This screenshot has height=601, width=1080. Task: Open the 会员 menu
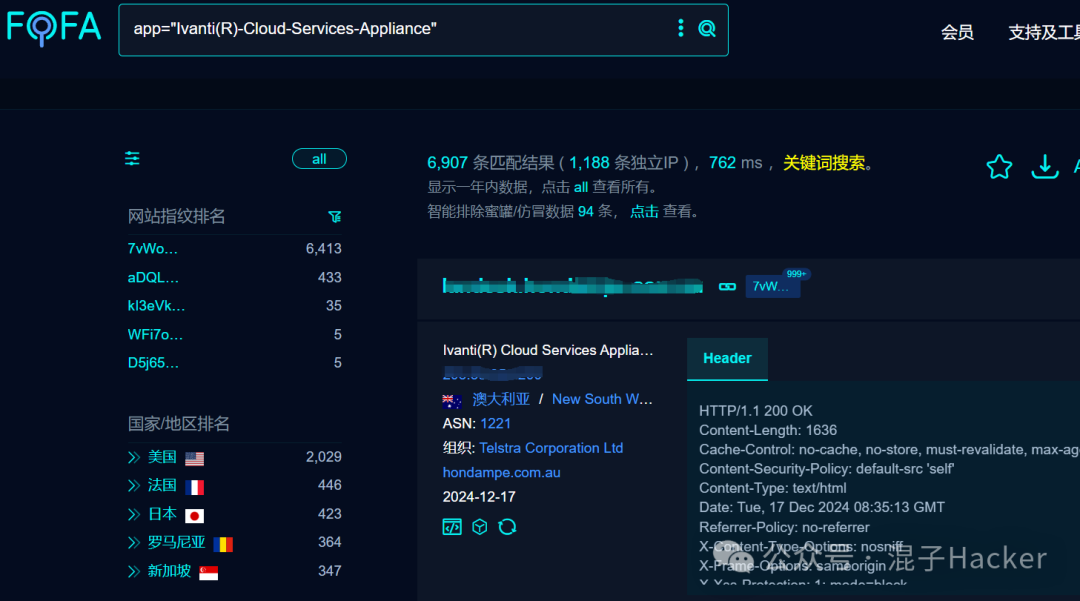[957, 32]
